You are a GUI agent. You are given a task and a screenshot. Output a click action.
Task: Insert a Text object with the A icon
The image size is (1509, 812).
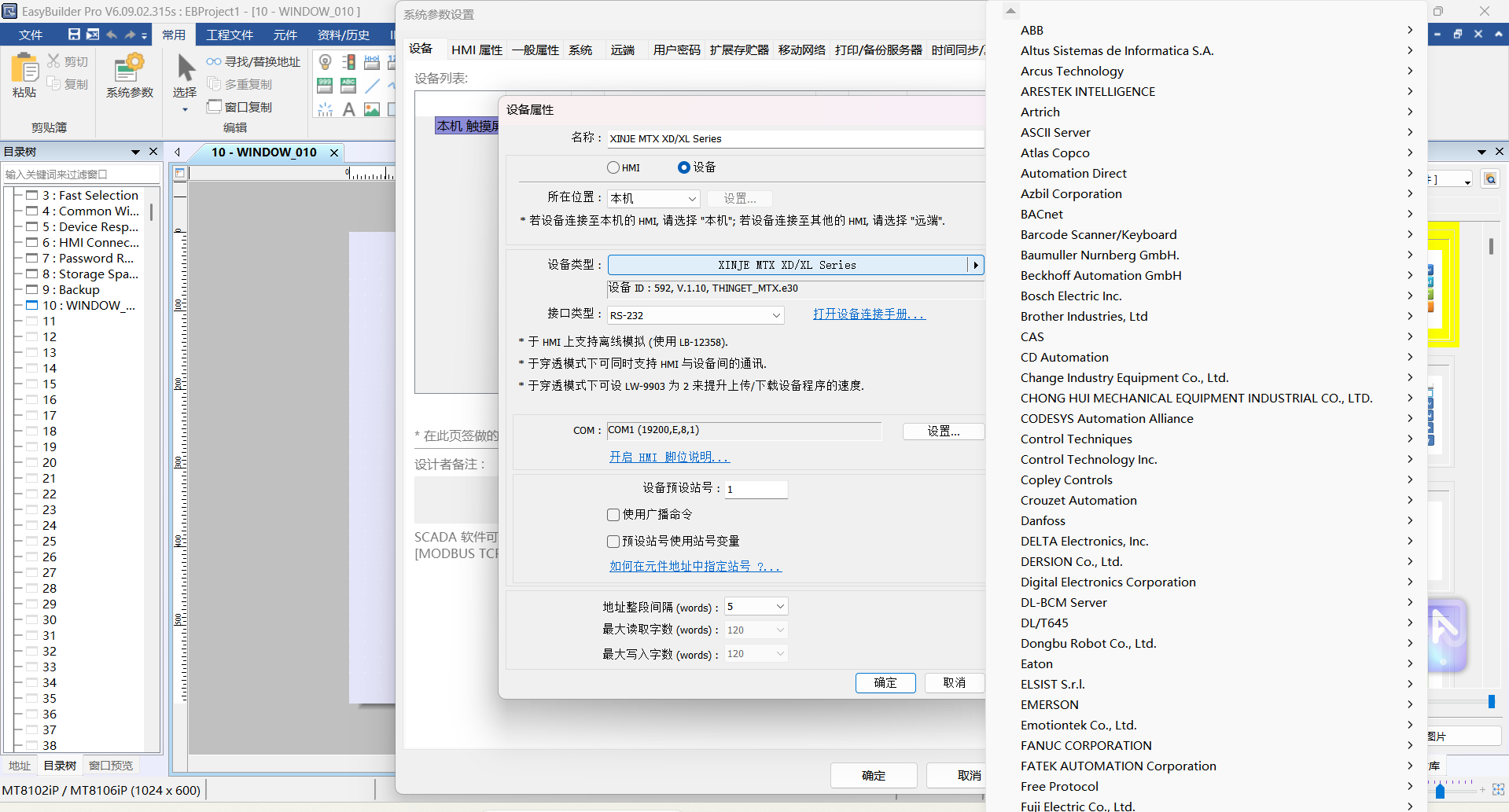click(348, 109)
